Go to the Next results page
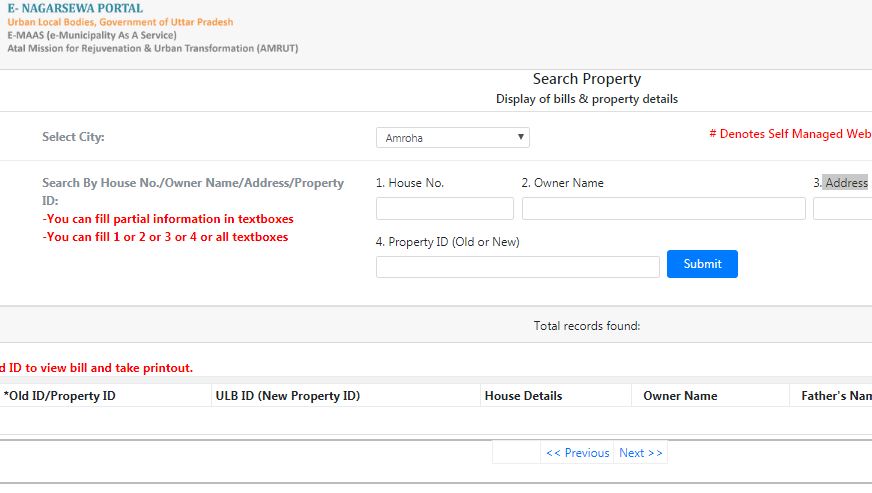Viewport: 872px width, 493px height. coord(641,453)
